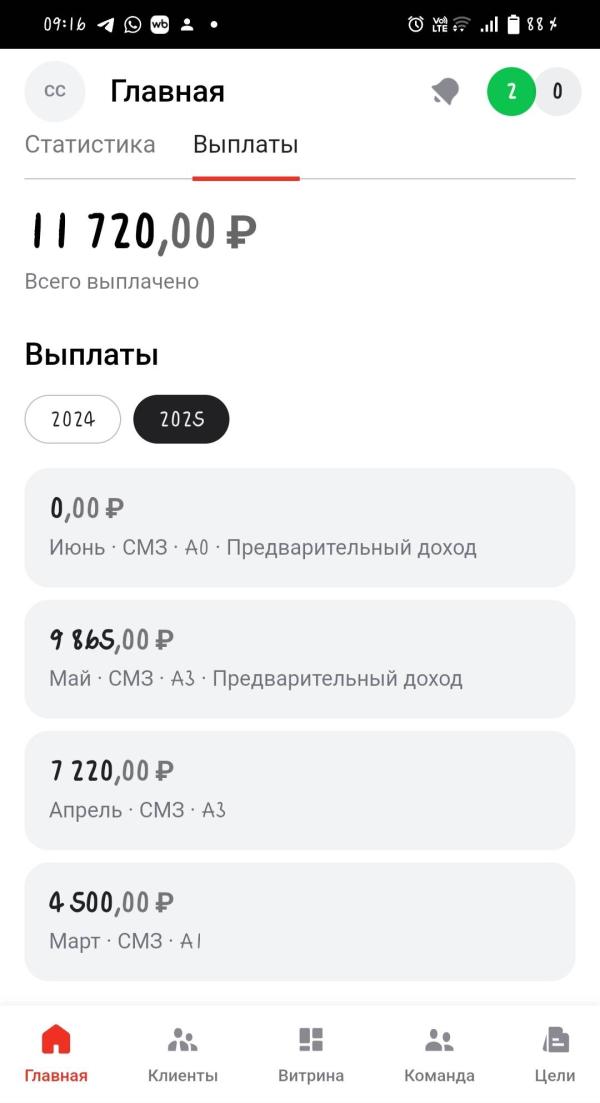The width and height of the screenshot is (600, 1103).
Task: Tap the green counter badge showing 2
Action: (x=511, y=91)
